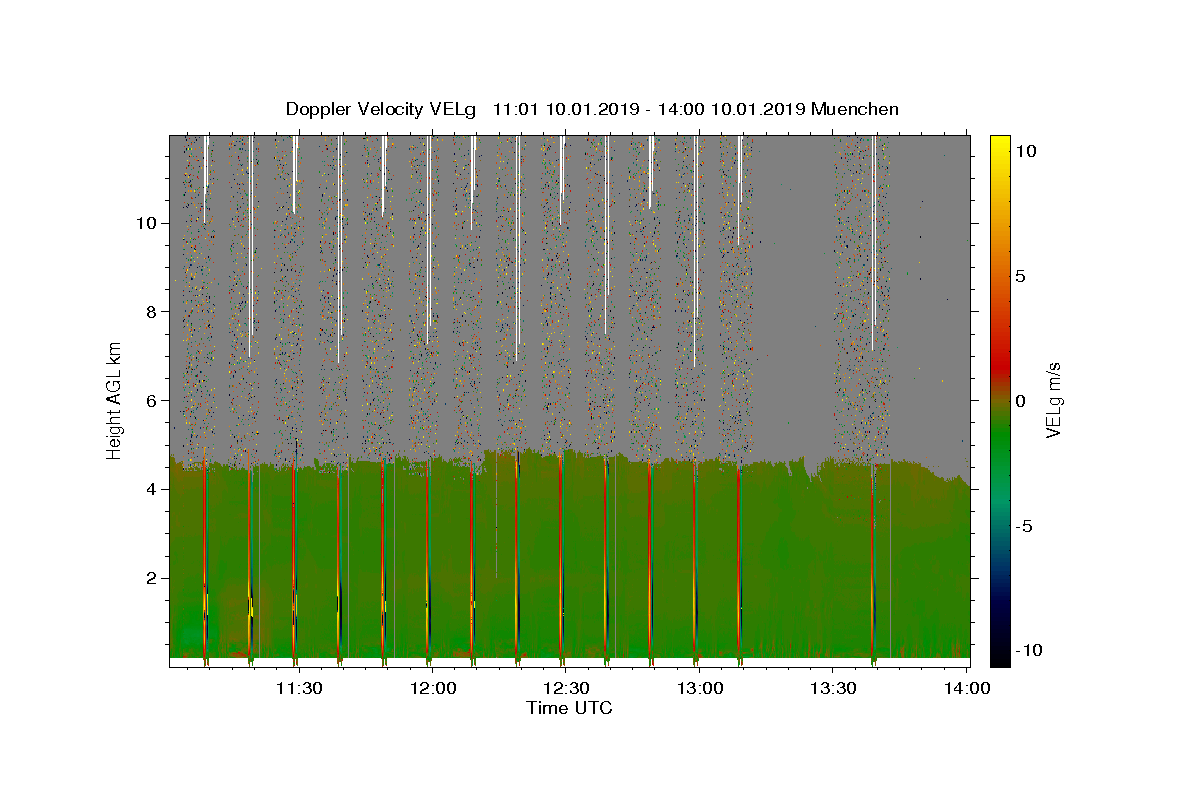Click the black bottom end of the colorbar
This screenshot has height=800, width=1200.
pos(1000,655)
